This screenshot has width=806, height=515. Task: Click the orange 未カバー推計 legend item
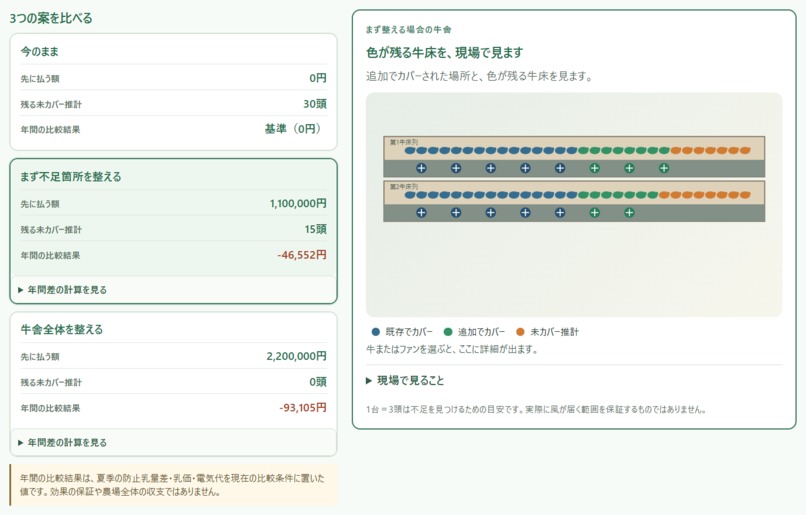point(547,332)
